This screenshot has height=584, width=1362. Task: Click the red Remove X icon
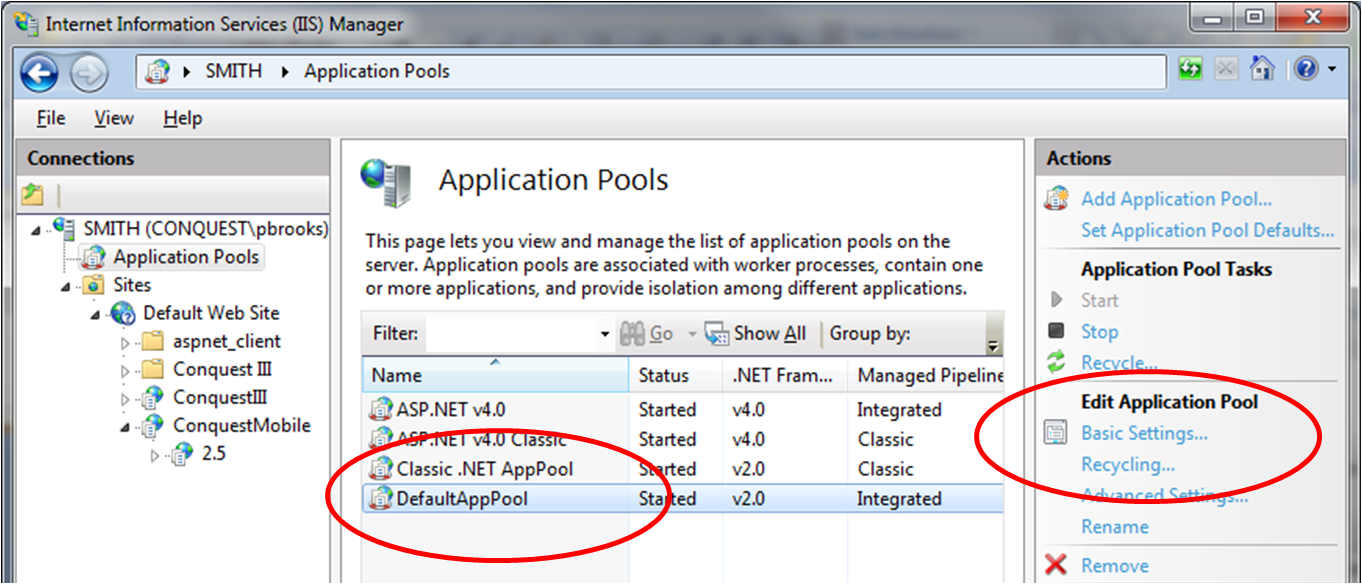pyautogui.click(x=1056, y=566)
